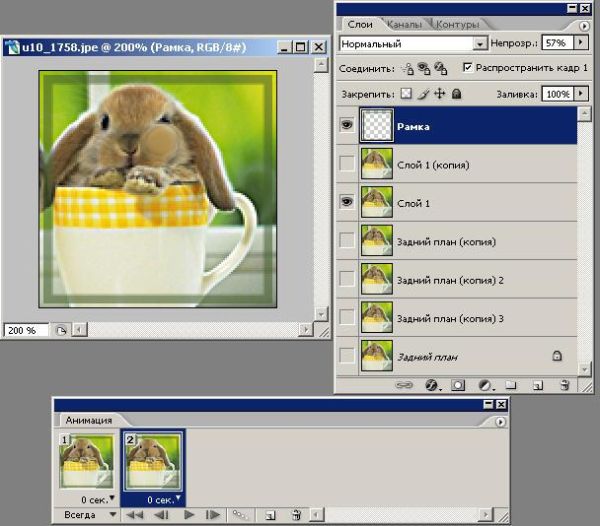Screen dimensions: 600x526
Task: Show the Задний план (копия) 3 layer
Action: [347, 317]
